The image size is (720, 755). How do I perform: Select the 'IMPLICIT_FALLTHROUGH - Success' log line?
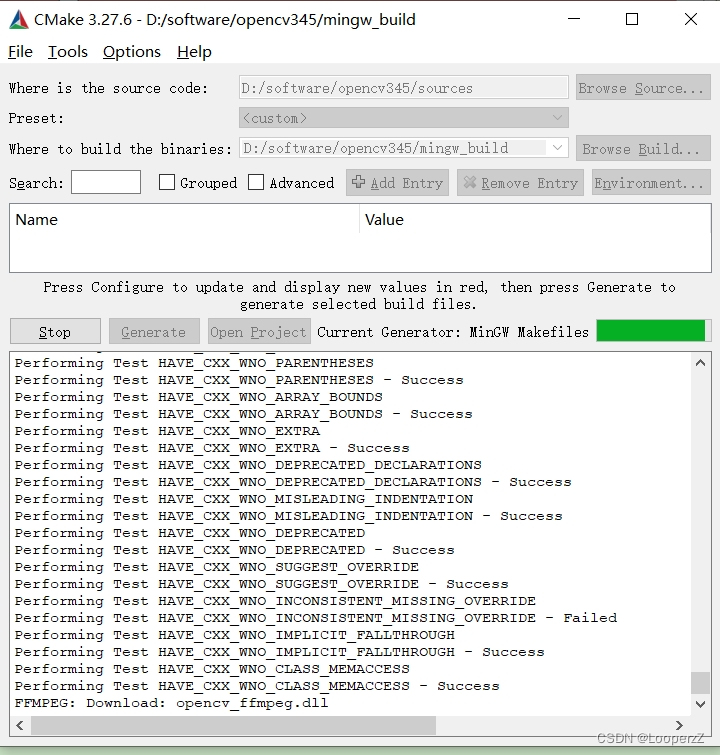pyautogui.click(x=279, y=652)
